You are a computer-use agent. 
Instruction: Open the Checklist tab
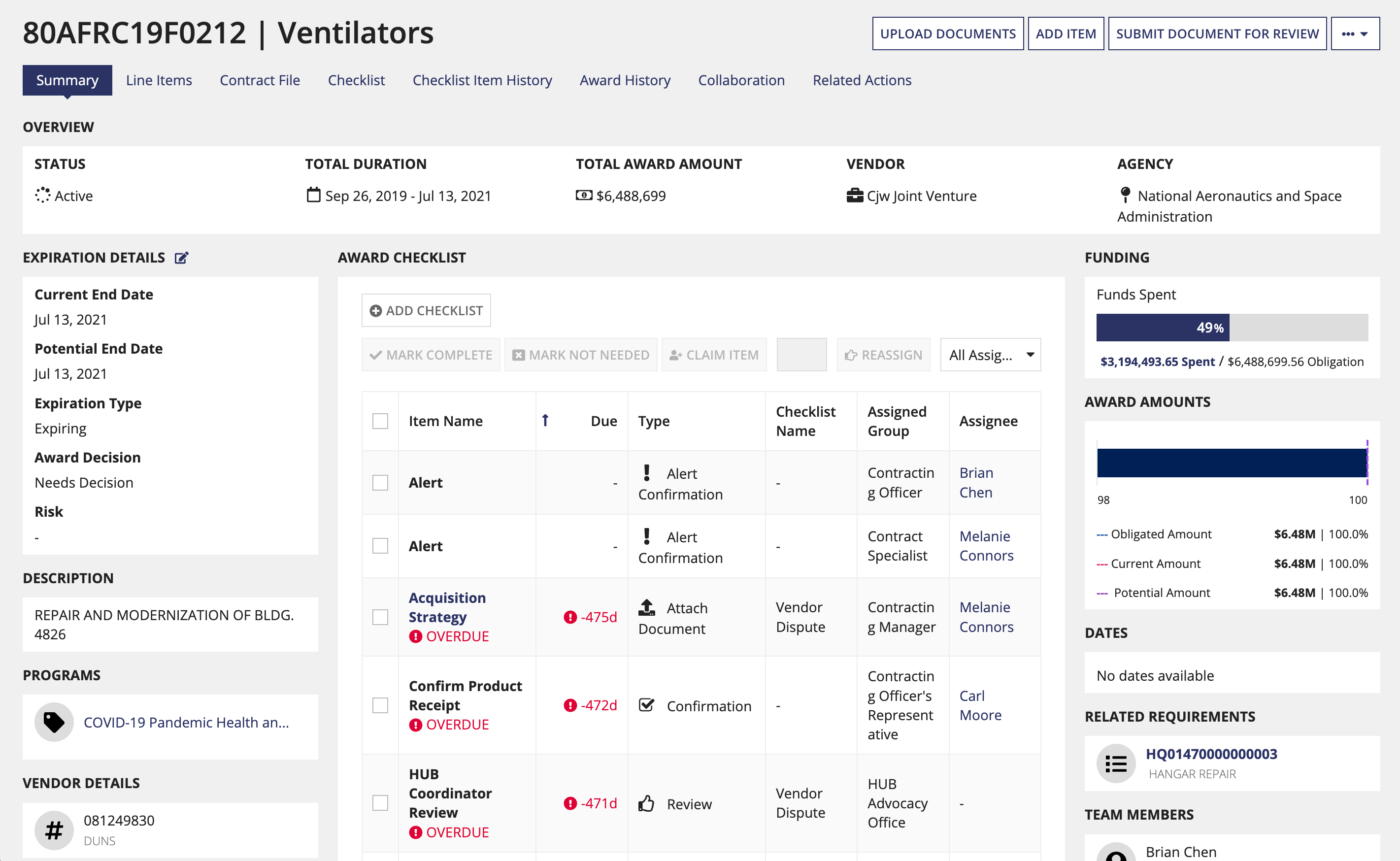click(x=357, y=80)
